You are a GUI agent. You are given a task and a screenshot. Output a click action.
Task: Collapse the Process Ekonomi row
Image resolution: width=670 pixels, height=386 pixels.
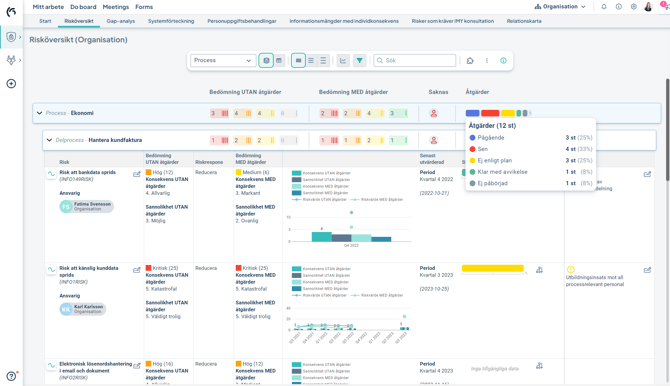[x=39, y=113]
